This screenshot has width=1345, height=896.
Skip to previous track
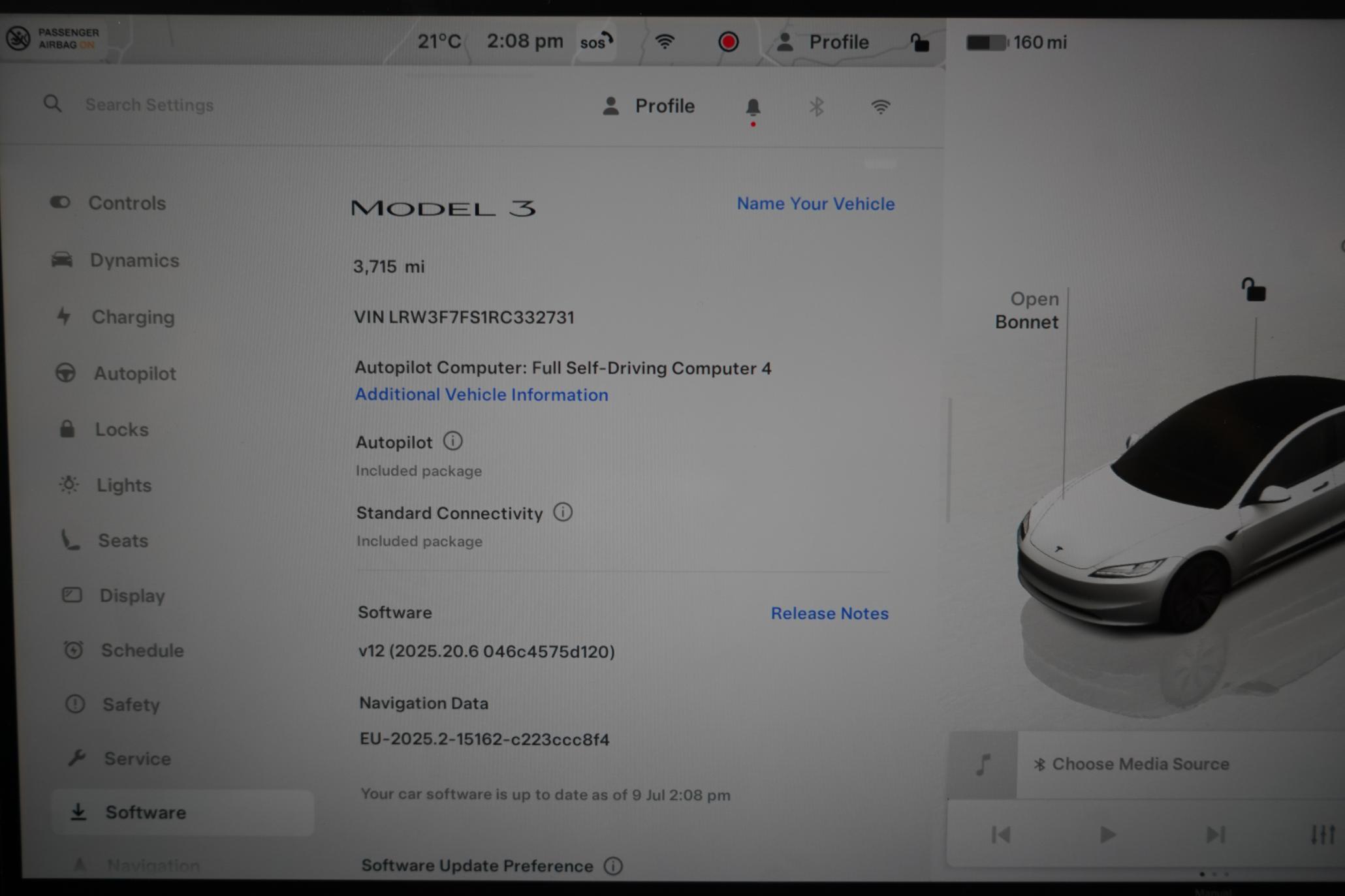[x=1001, y=835]
